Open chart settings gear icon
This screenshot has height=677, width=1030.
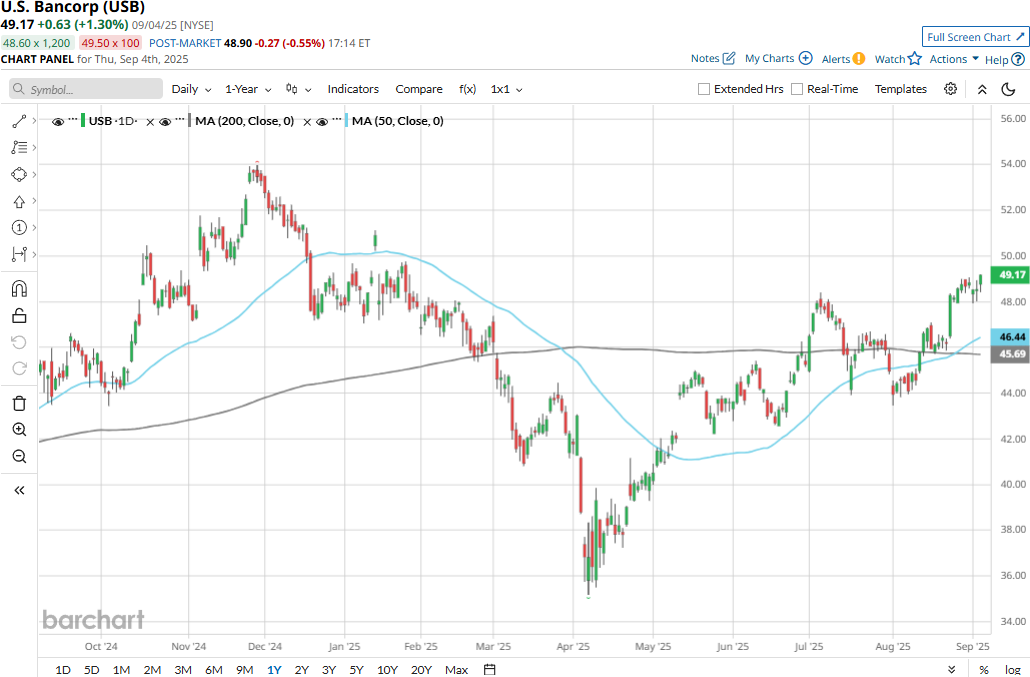951,89
